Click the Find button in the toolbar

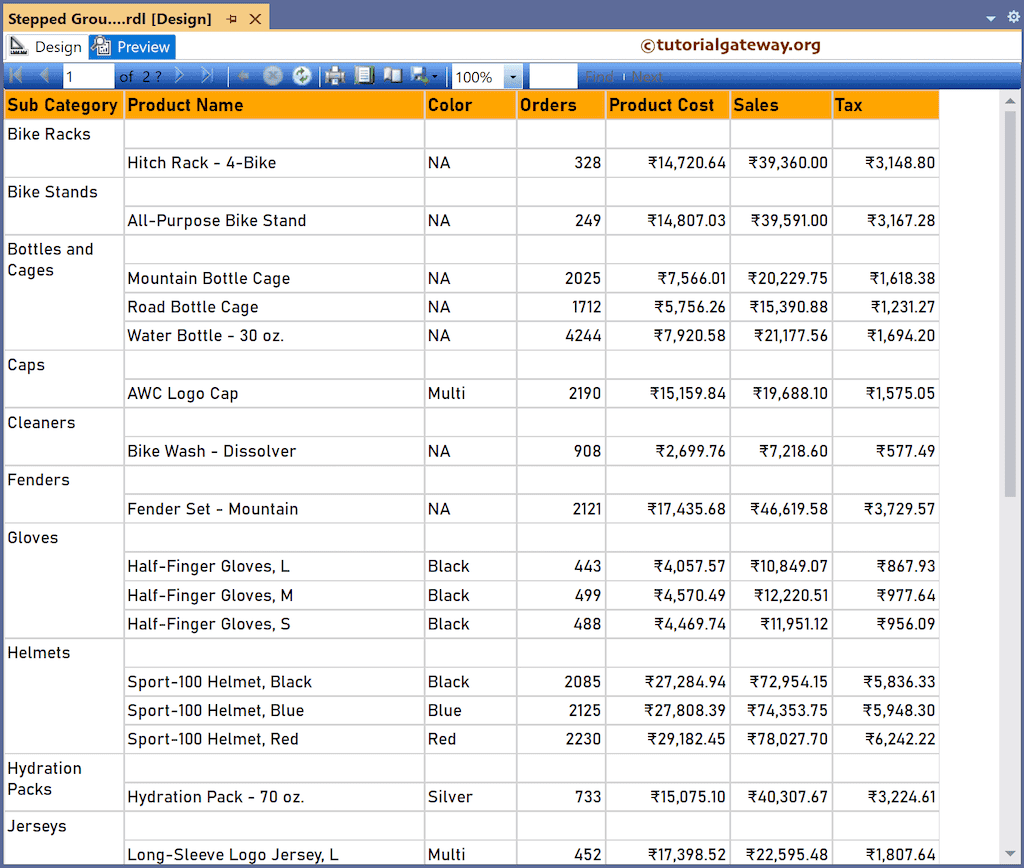598,76
